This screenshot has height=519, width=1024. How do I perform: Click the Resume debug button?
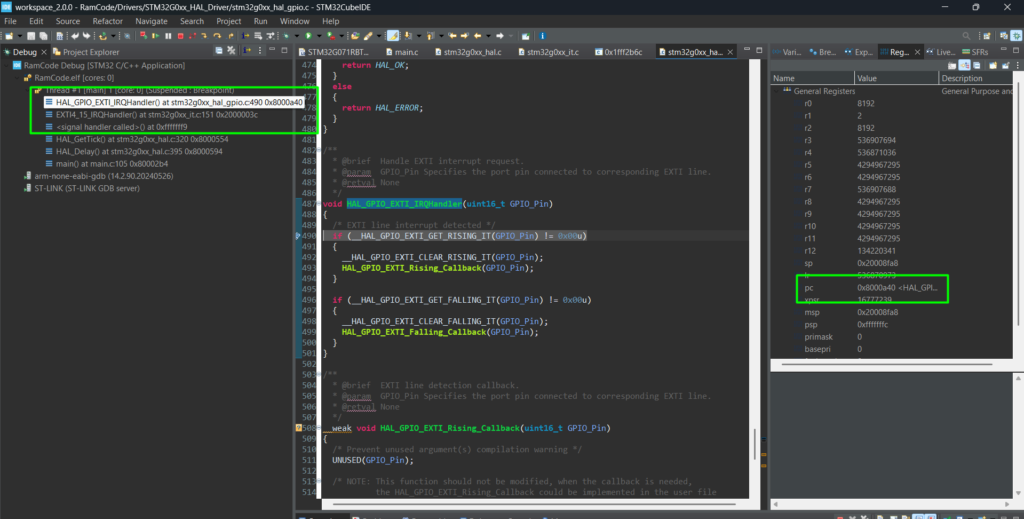[155, 35]
